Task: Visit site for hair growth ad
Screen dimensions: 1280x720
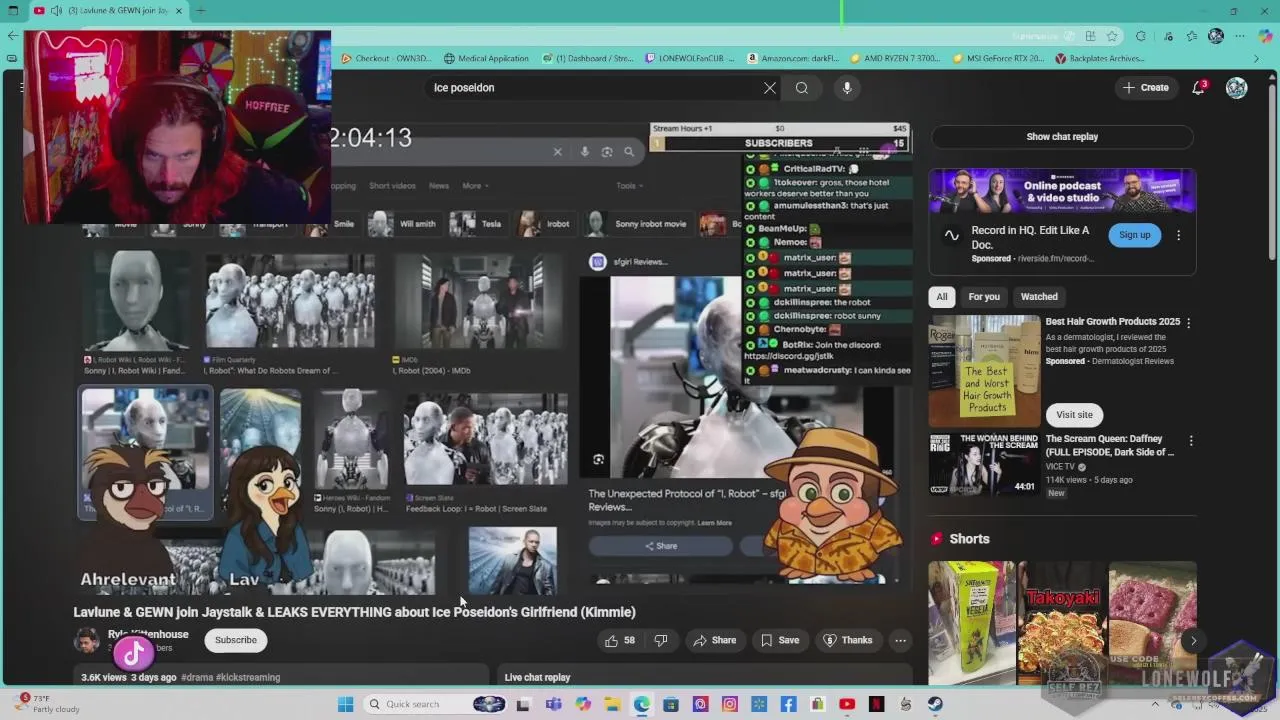Action: pyautogui.click(x=1074, y=415)
